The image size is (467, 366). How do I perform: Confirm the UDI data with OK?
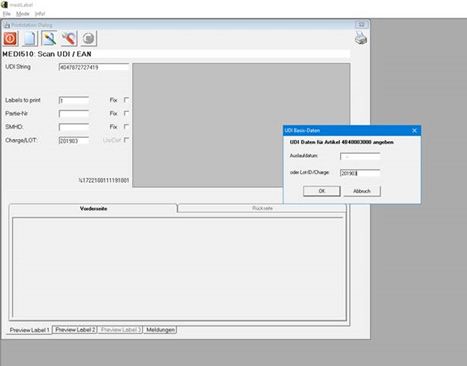tap(322, 191)
